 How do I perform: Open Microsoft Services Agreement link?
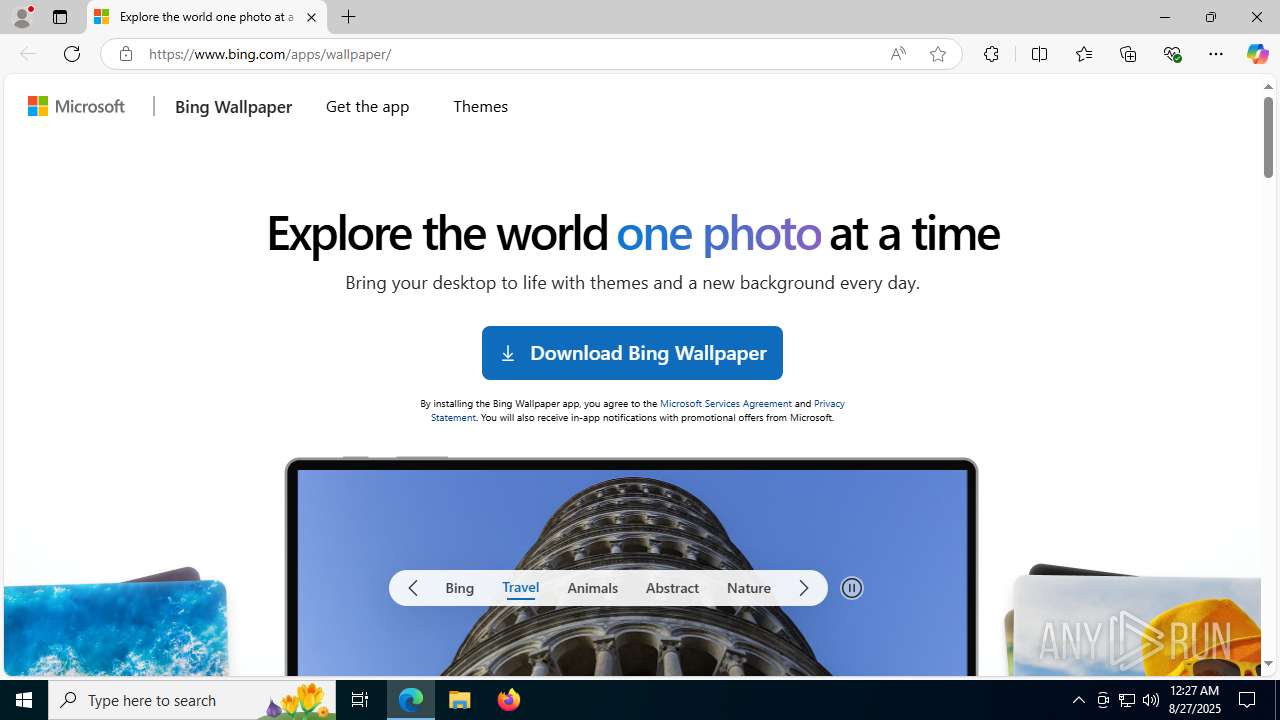pos(725,403)
